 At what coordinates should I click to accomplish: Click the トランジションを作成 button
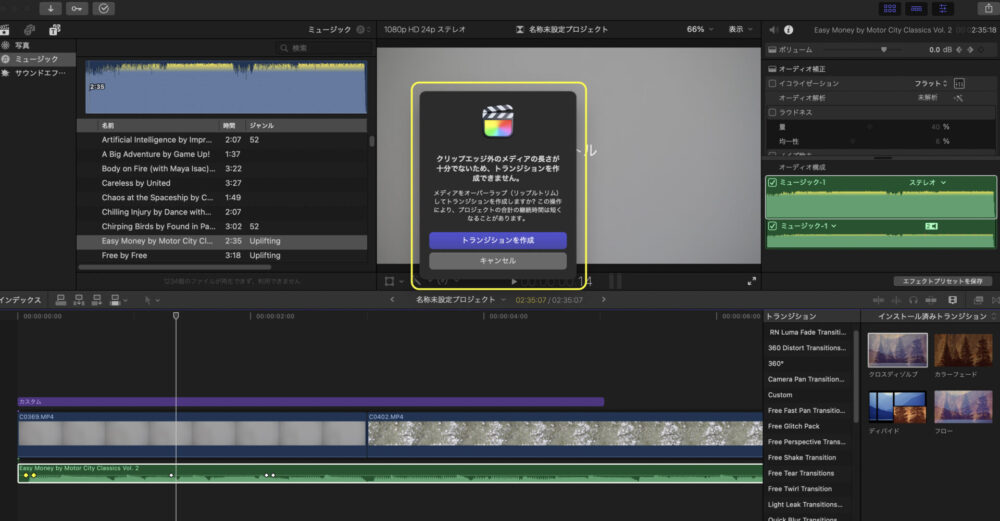tap(498, 240)
